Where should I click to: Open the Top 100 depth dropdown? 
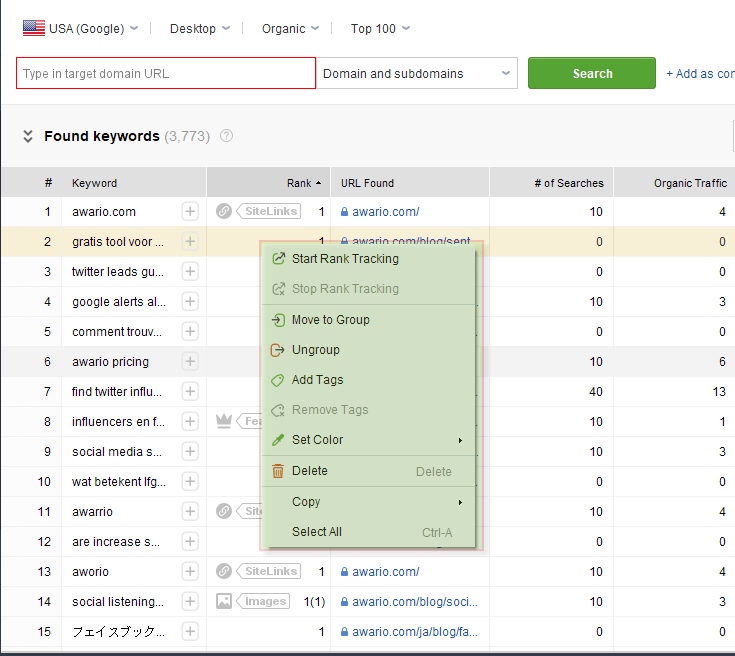380,29
